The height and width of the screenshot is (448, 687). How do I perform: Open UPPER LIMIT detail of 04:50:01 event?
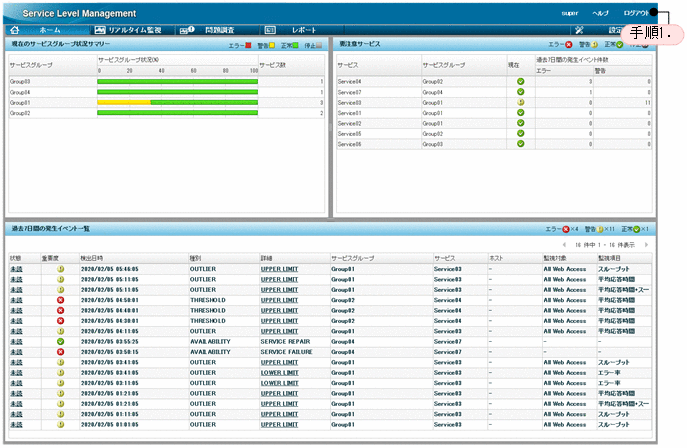tap(279, 299)
